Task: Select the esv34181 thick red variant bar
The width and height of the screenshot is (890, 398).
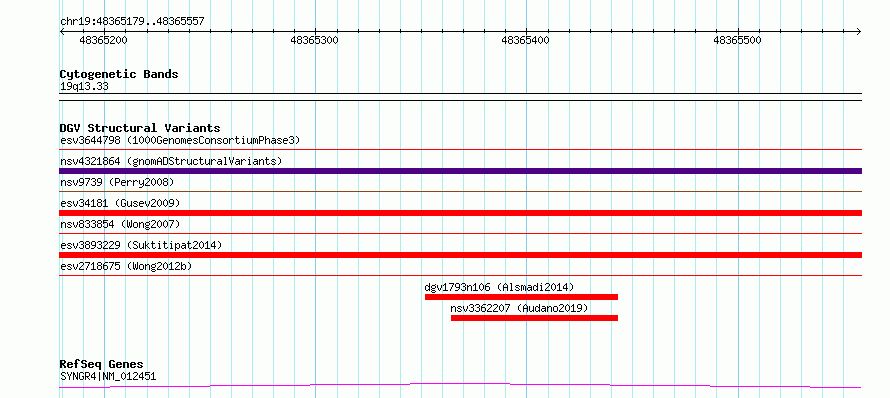Action: click(x=460, y=213)
